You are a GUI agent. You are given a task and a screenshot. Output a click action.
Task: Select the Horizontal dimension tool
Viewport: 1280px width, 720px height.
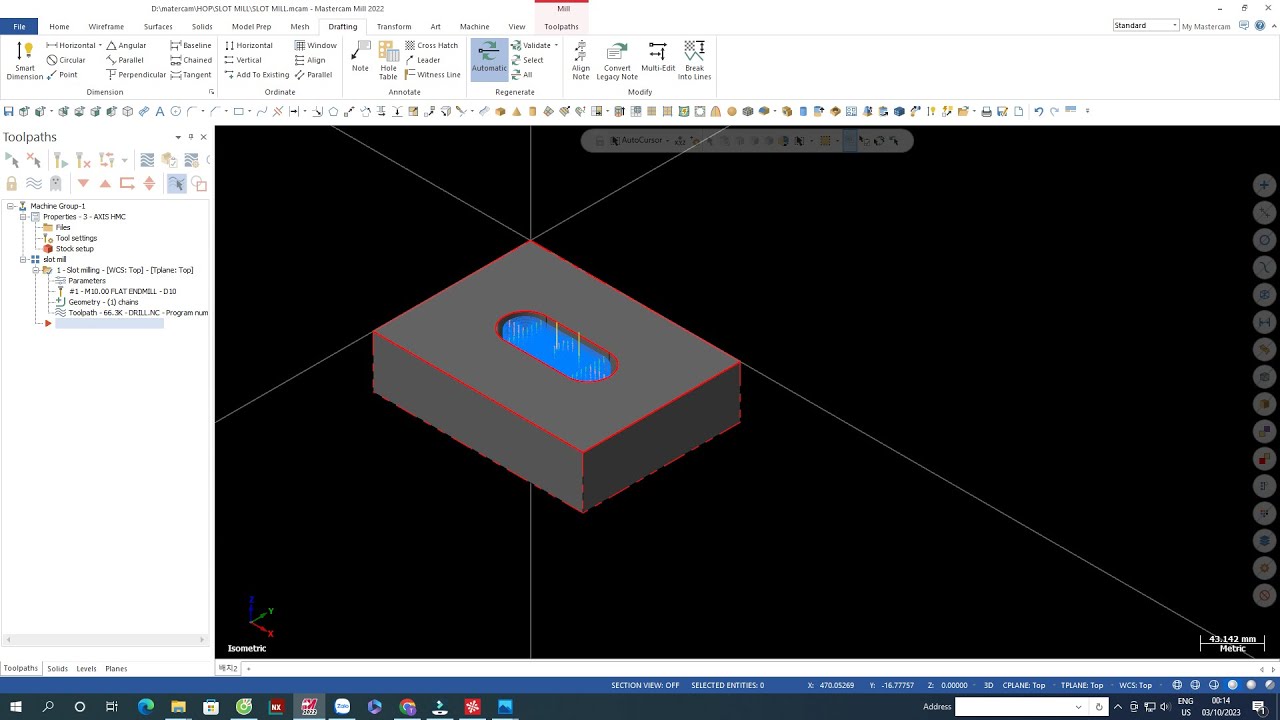[x=72, y=45]
